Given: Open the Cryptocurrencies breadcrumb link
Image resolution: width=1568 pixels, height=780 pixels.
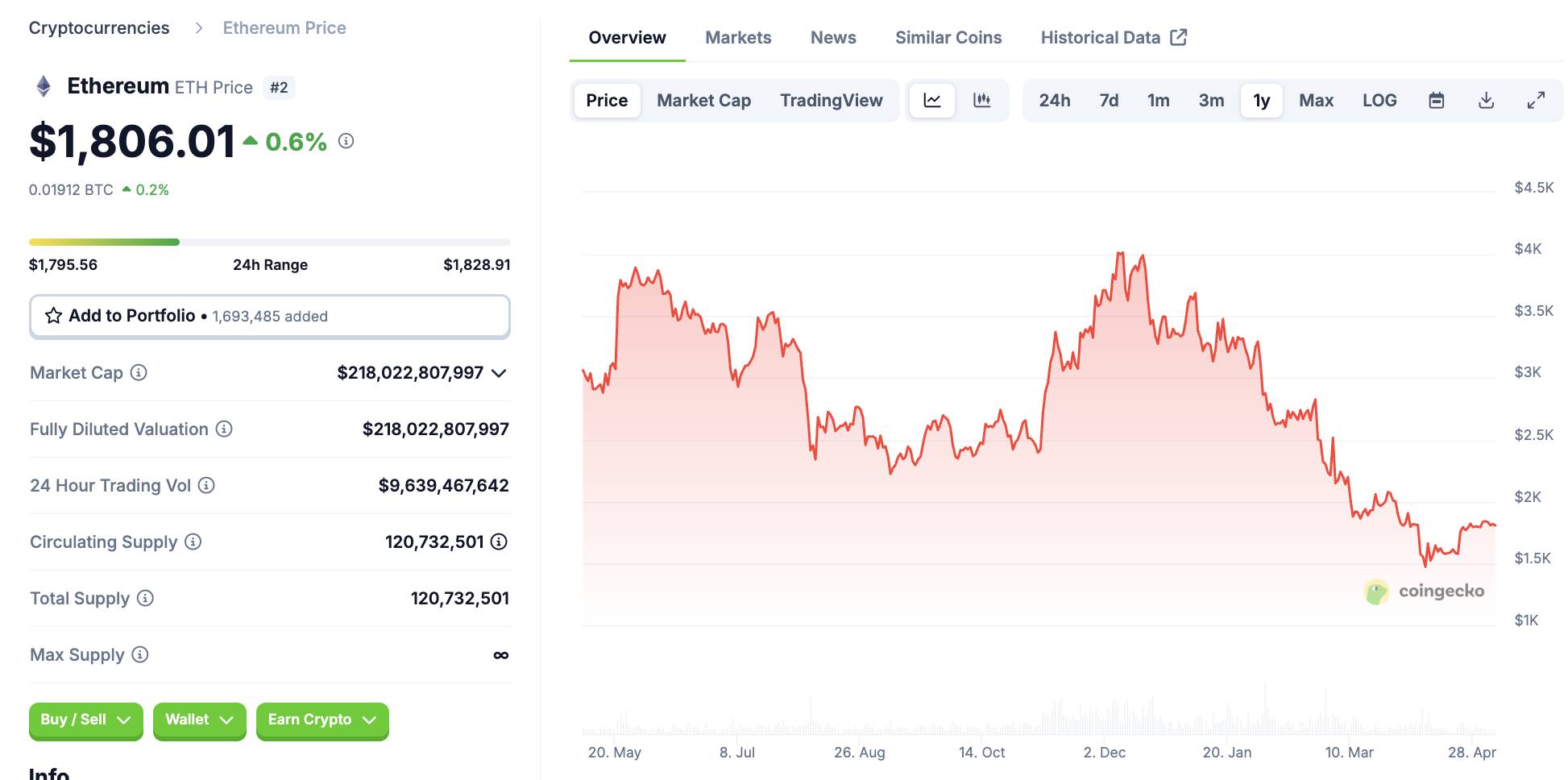Looking at the screenshot, I should tap(99, 28).
